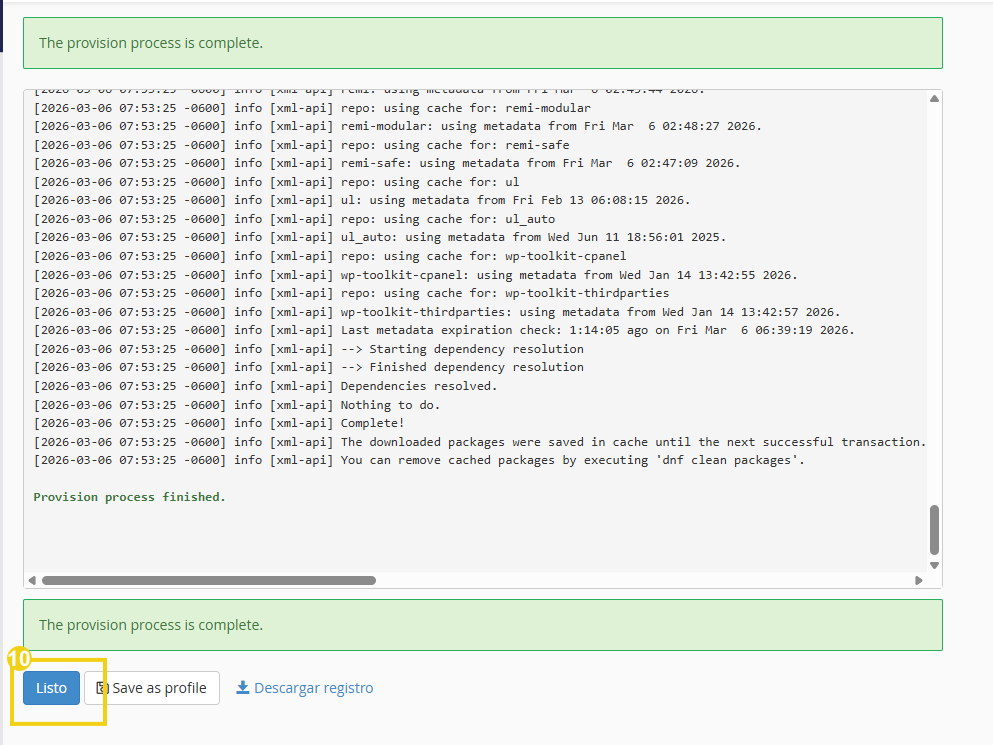Select the Provision process finished log line
Viewport: 993px width, 745px height.
point(130,496)
